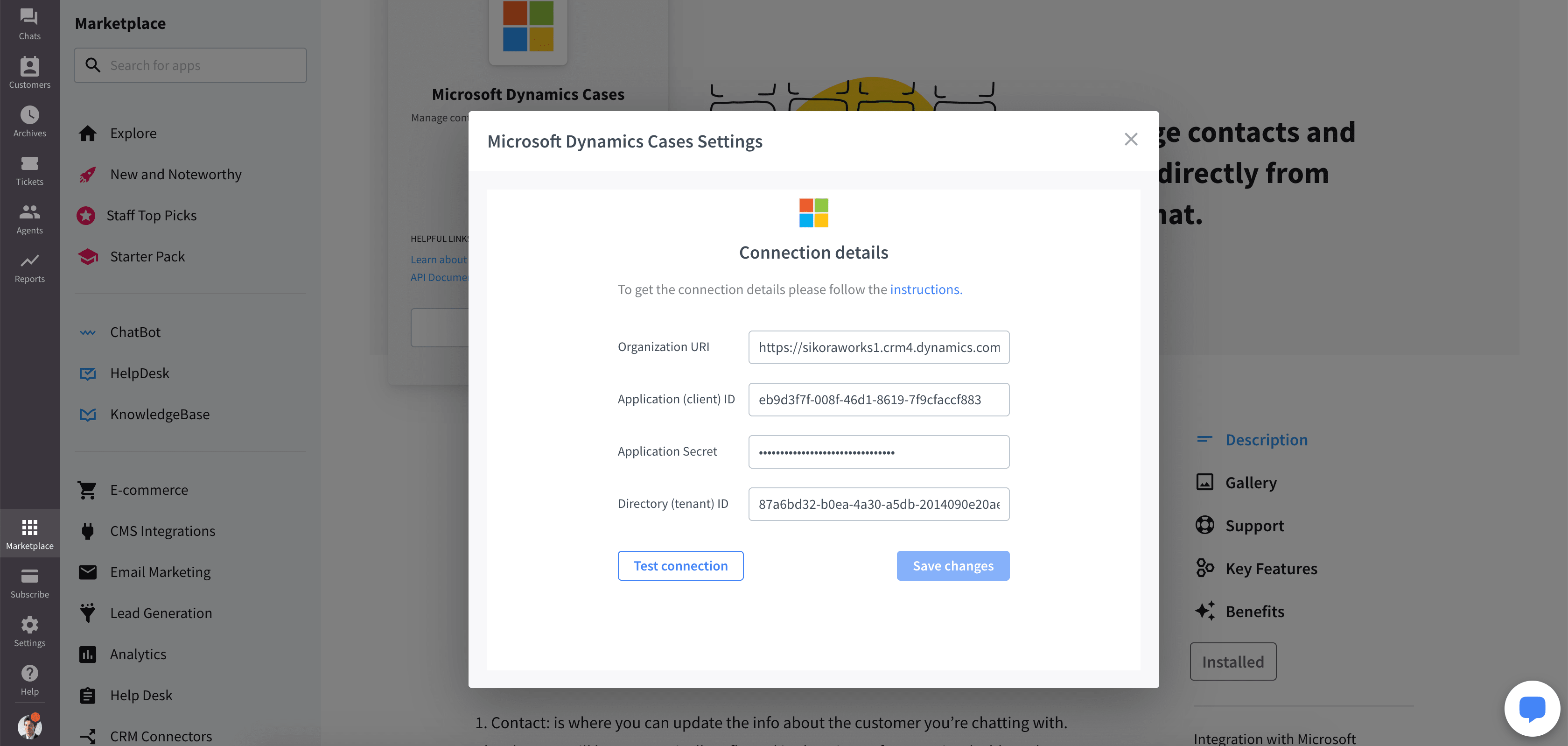Close the Microsoft Dynamics Cases Settings dialog
The width and height of the screenshot is (1568, 746).
(x=1131, y=140)
